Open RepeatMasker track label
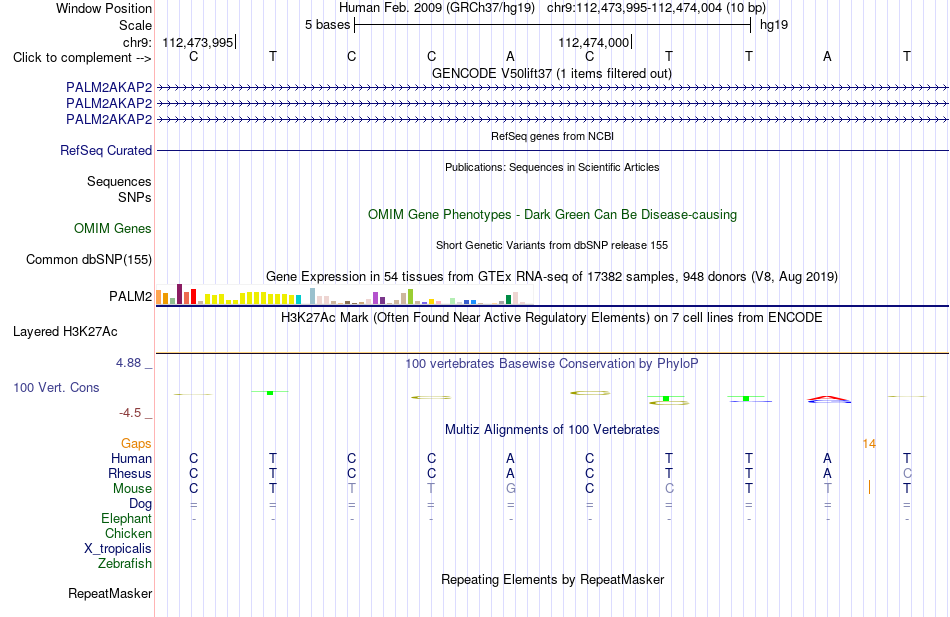The width and height of the screenshot is (950, 617). (110, 593)
